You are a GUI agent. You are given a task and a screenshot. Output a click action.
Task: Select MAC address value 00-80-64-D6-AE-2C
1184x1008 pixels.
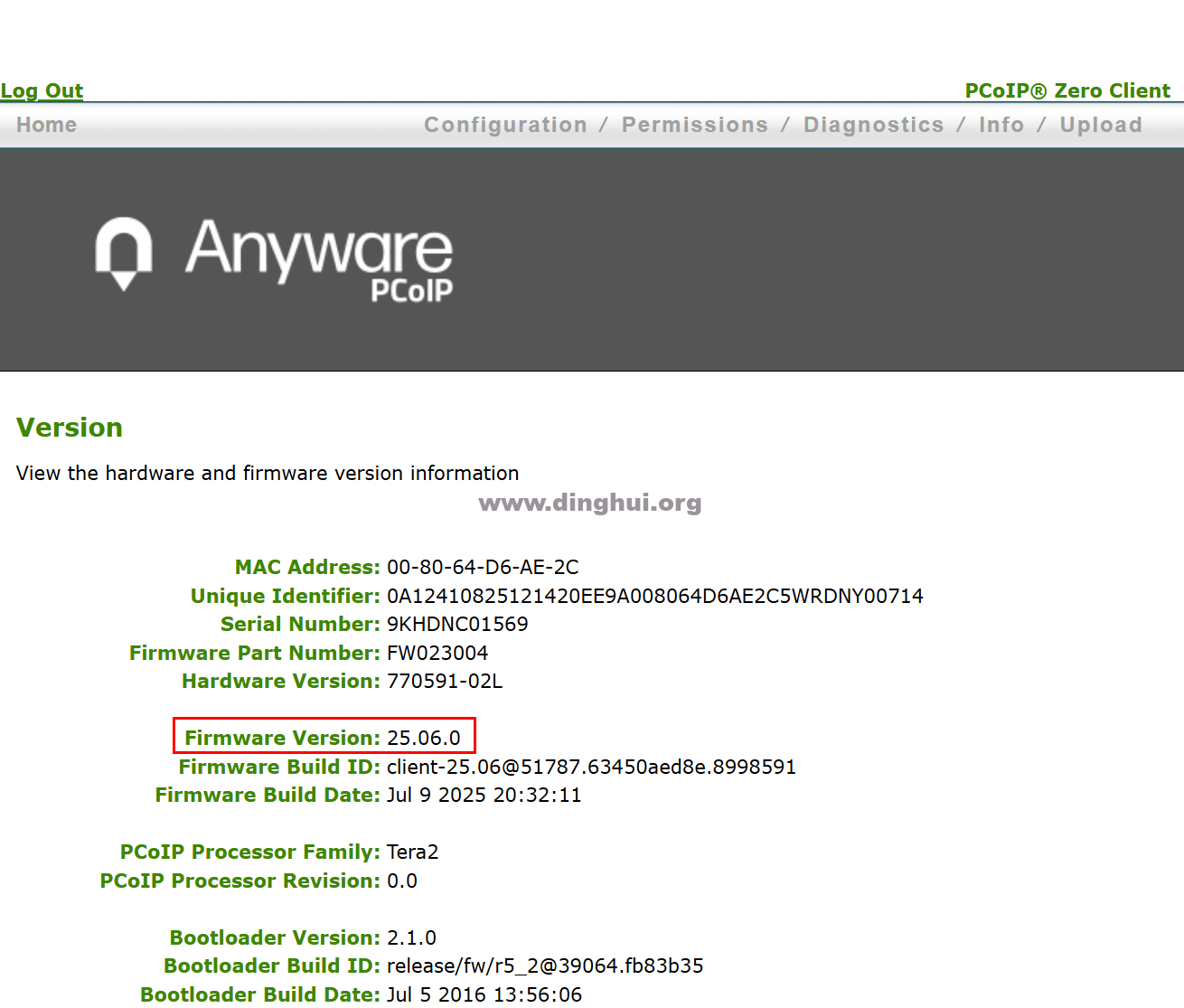[x=483, y=567]
